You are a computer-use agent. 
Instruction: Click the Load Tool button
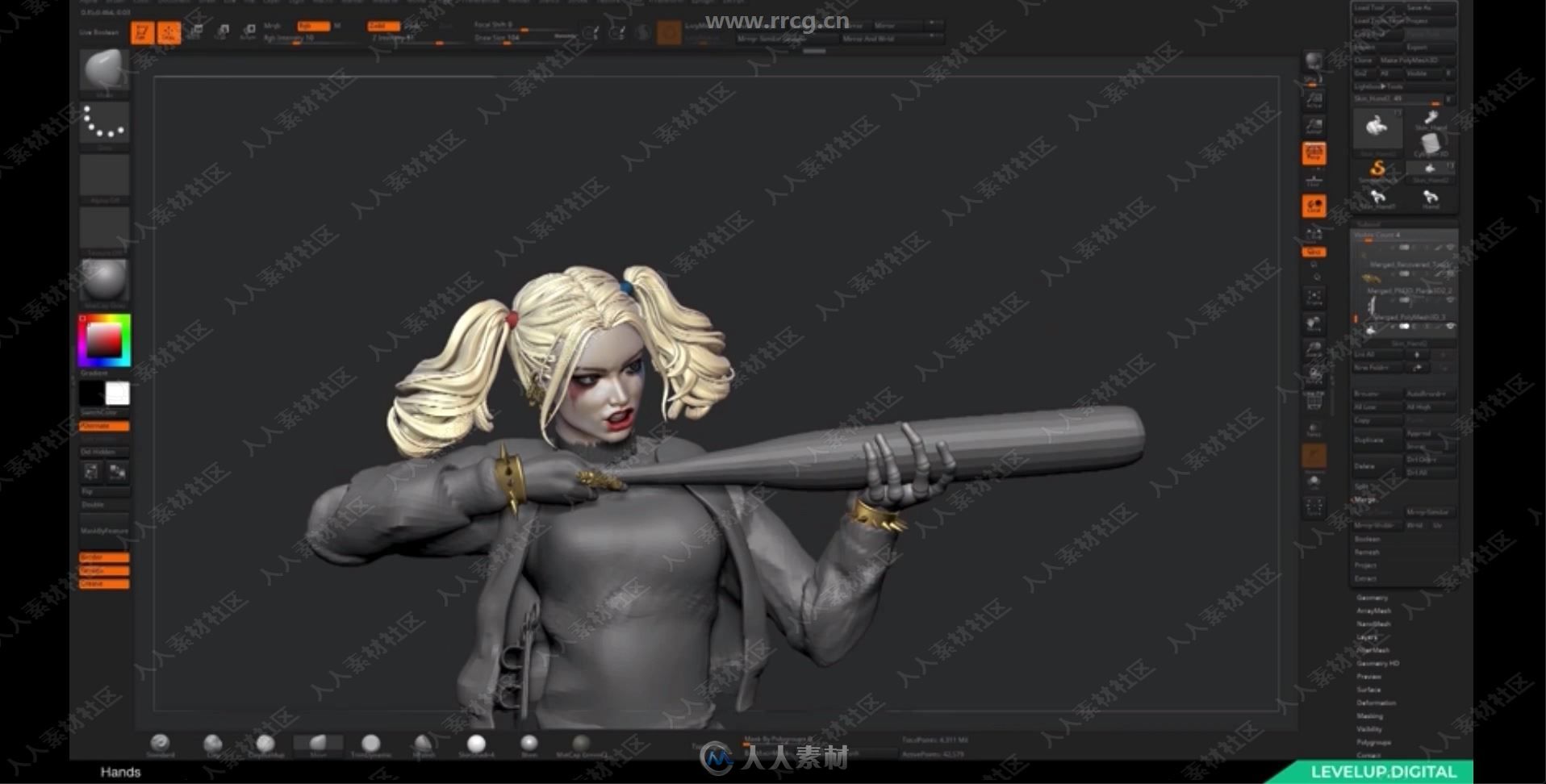(x=1378, y=7)
